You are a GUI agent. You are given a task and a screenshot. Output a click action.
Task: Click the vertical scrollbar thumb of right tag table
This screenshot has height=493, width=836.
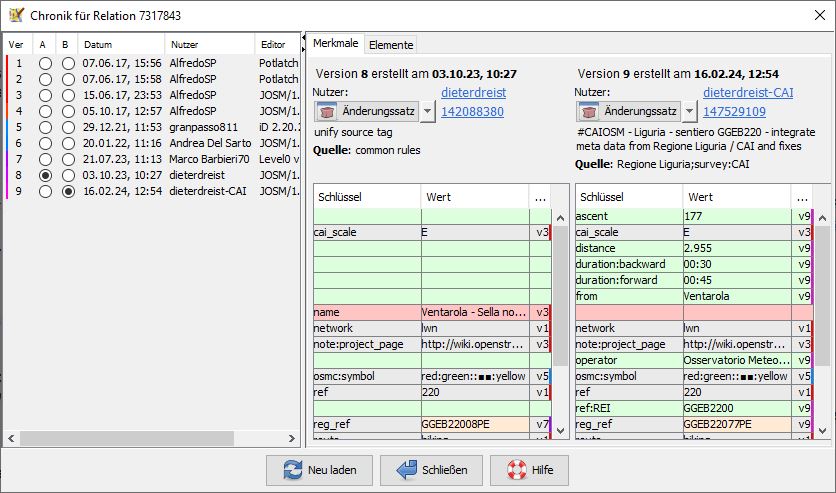[x=822, y=296]
